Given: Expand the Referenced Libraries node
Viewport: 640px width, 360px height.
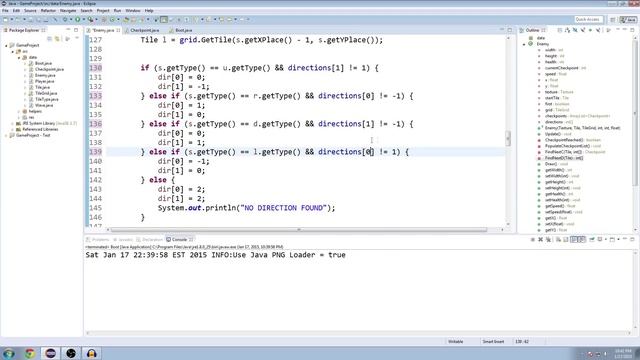Looking at the screenshot, I should [x=13, y=129].
